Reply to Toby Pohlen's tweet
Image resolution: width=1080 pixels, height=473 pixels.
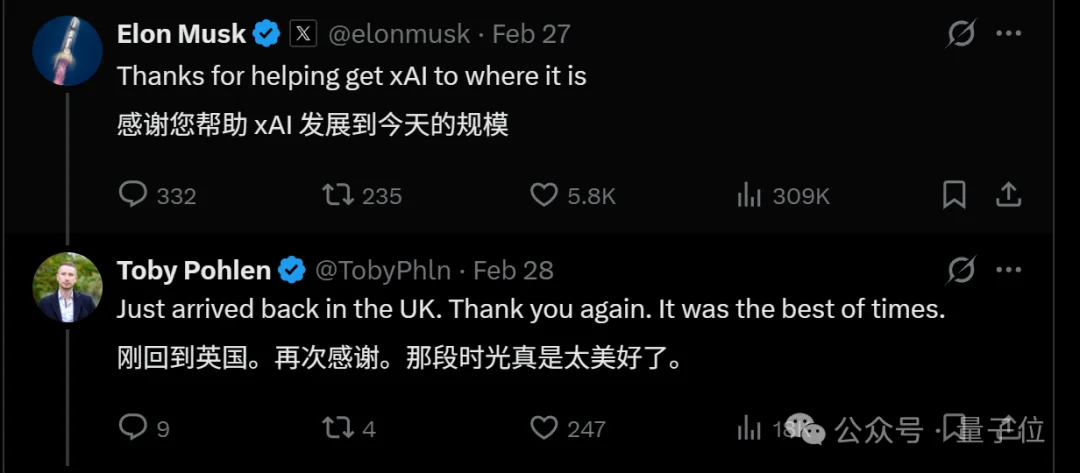click(x=133, y=428)
